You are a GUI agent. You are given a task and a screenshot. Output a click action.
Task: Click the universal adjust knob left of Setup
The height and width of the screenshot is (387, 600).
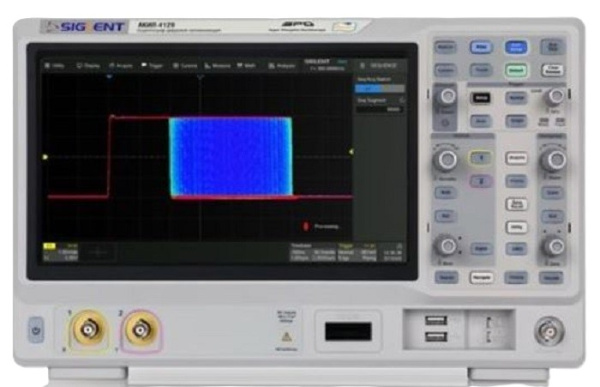pos(447,96)
